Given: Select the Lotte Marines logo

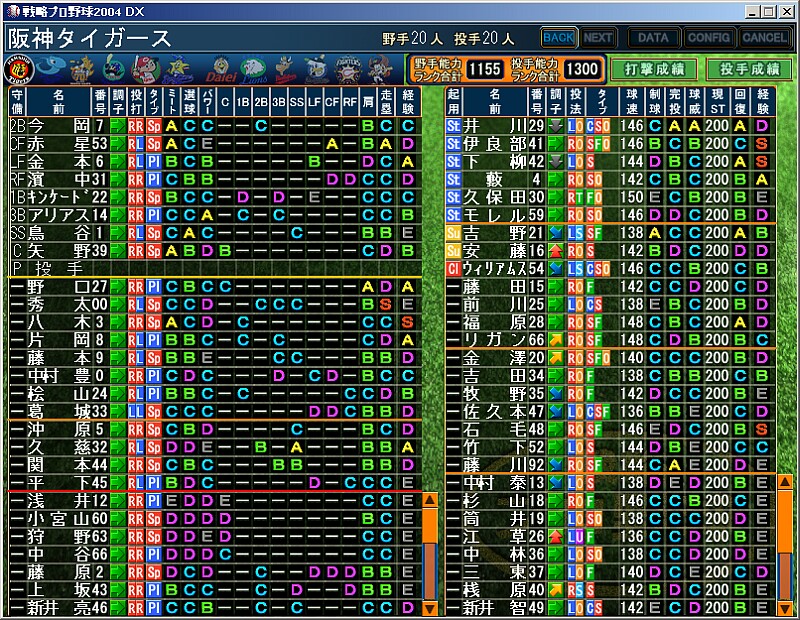Looking at the screenshot, I should point(317,70).
